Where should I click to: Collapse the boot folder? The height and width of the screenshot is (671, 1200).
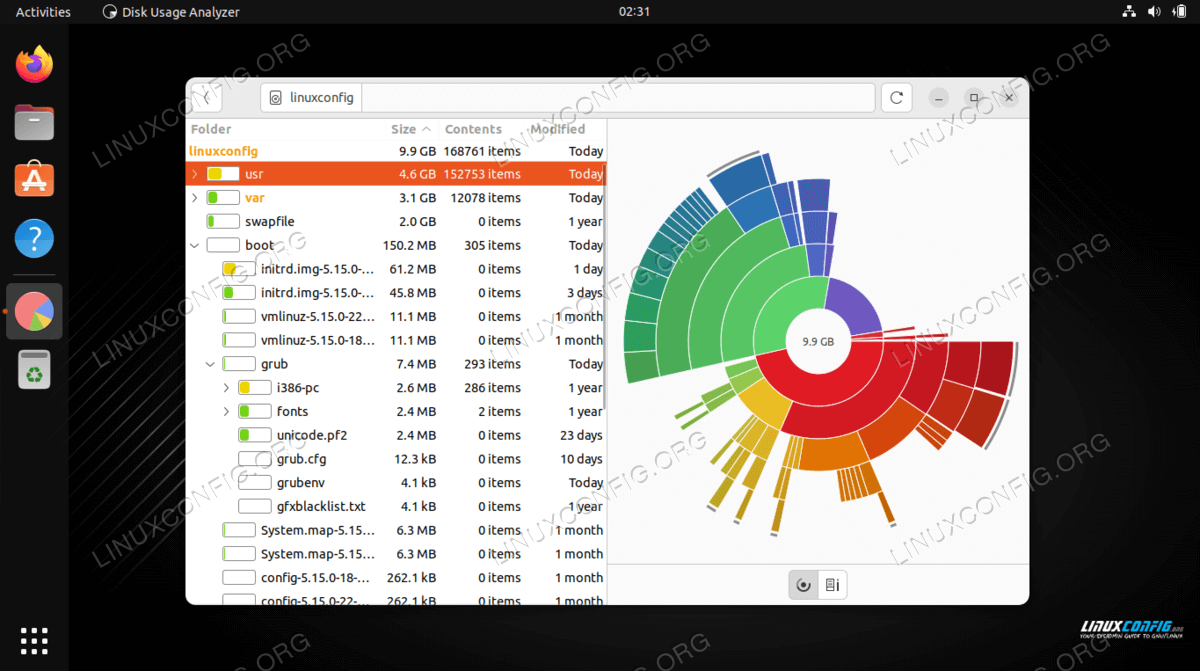[x=195, y=245]
